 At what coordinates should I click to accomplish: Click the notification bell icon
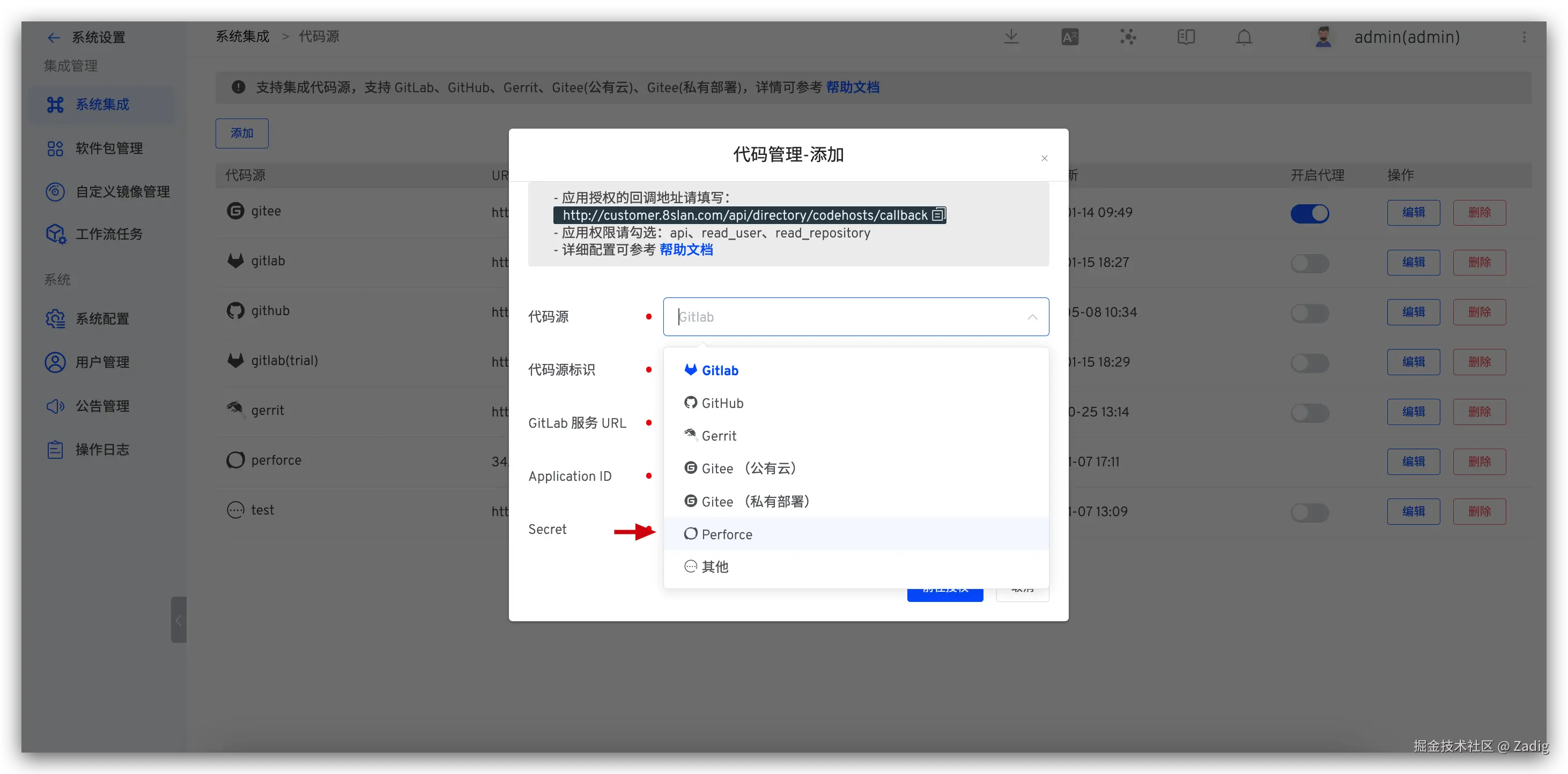coord(1244,37)
